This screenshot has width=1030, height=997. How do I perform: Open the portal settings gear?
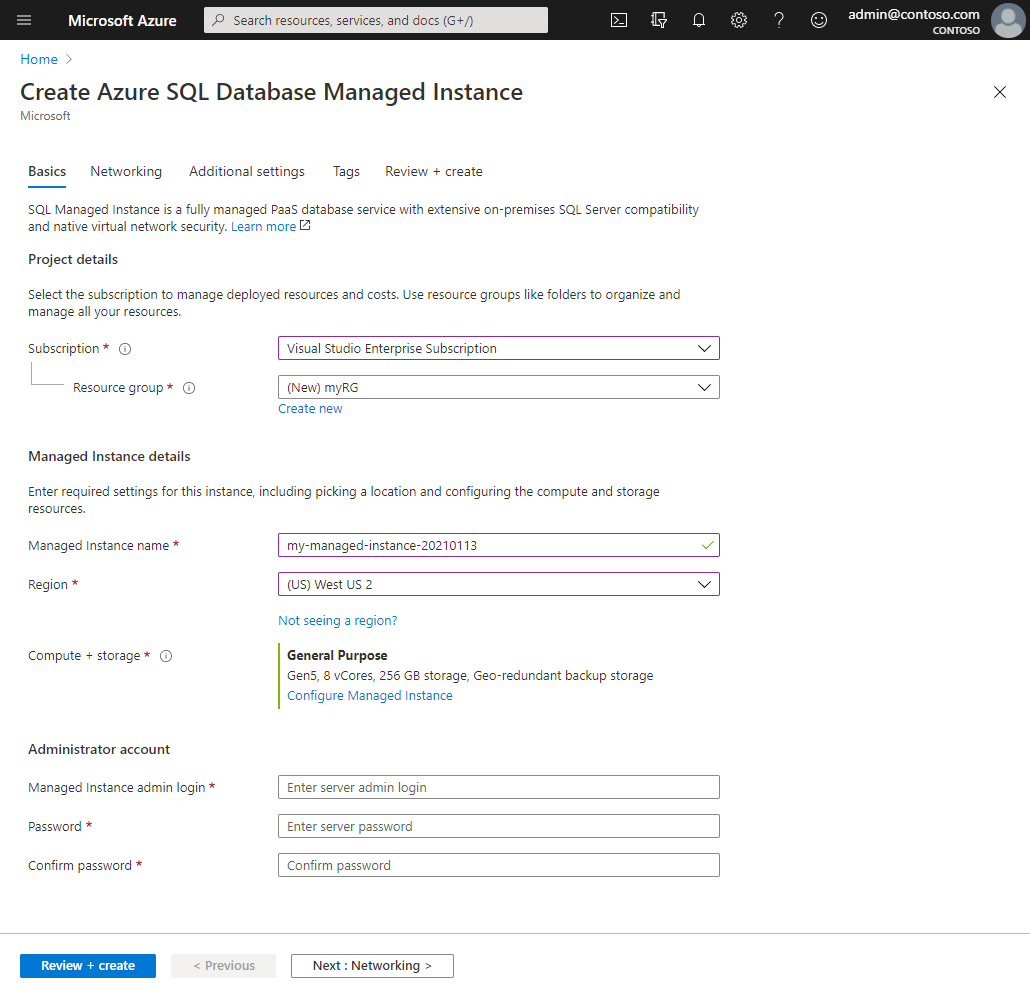coord(738,20)
